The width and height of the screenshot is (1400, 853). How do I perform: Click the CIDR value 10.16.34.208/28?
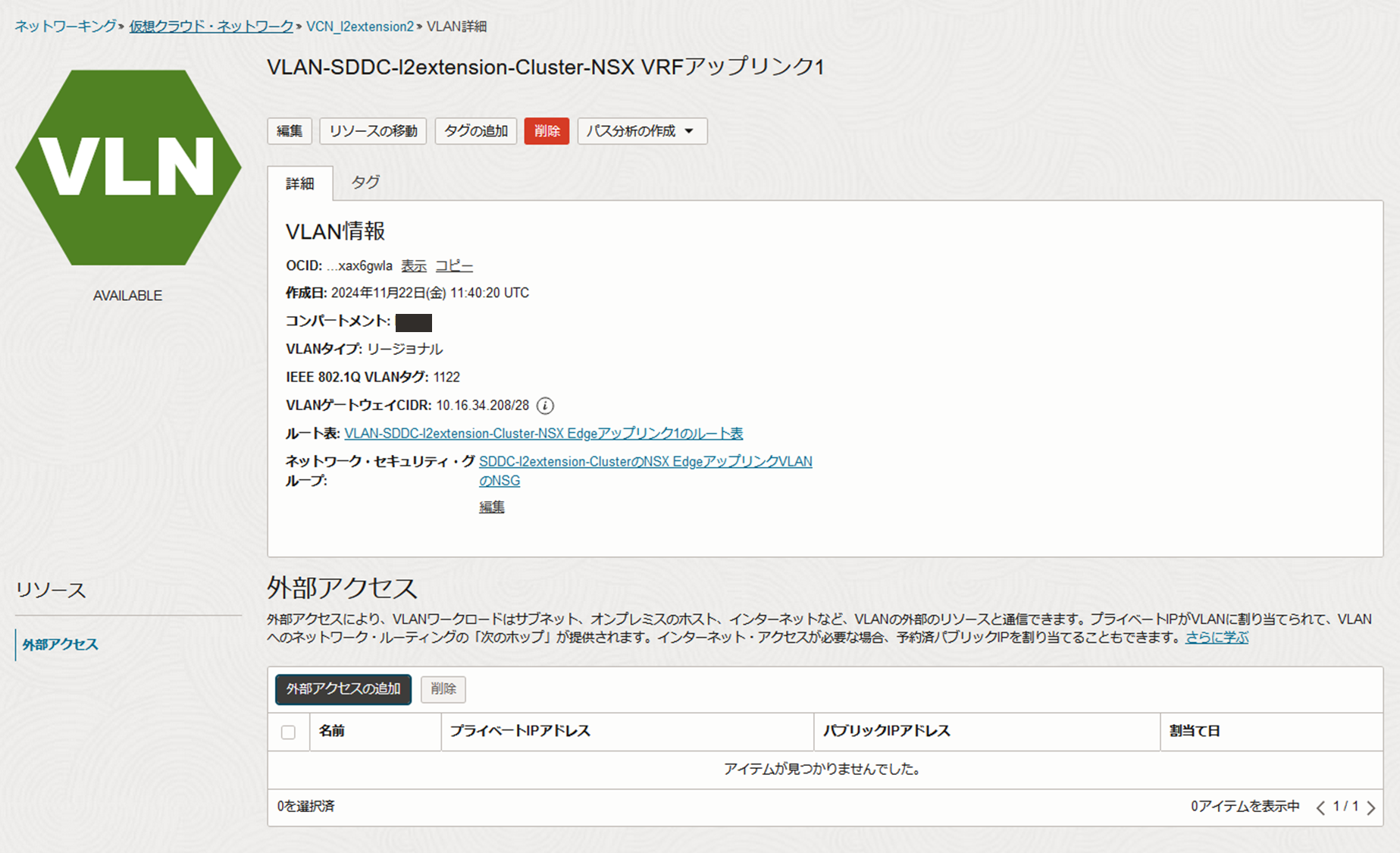pos(482,406)
